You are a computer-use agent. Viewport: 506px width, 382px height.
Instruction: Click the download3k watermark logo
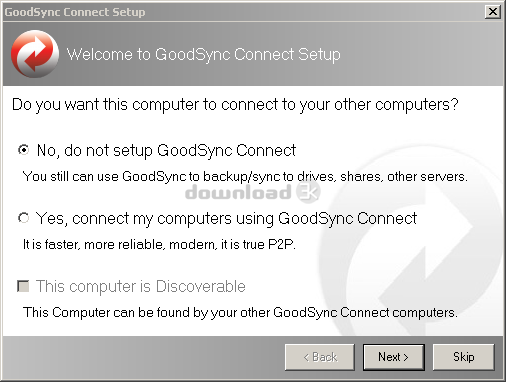click(x=253, y=192)
